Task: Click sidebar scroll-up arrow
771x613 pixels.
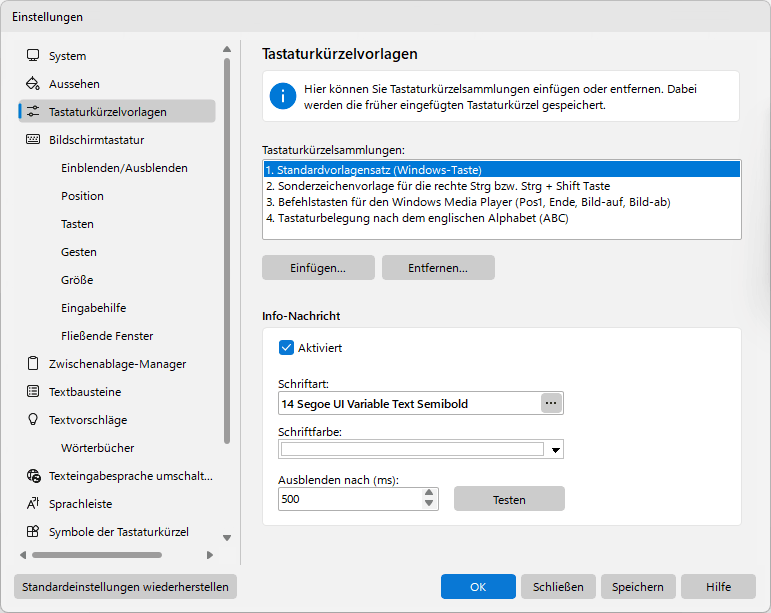Action: click(227, 49)
